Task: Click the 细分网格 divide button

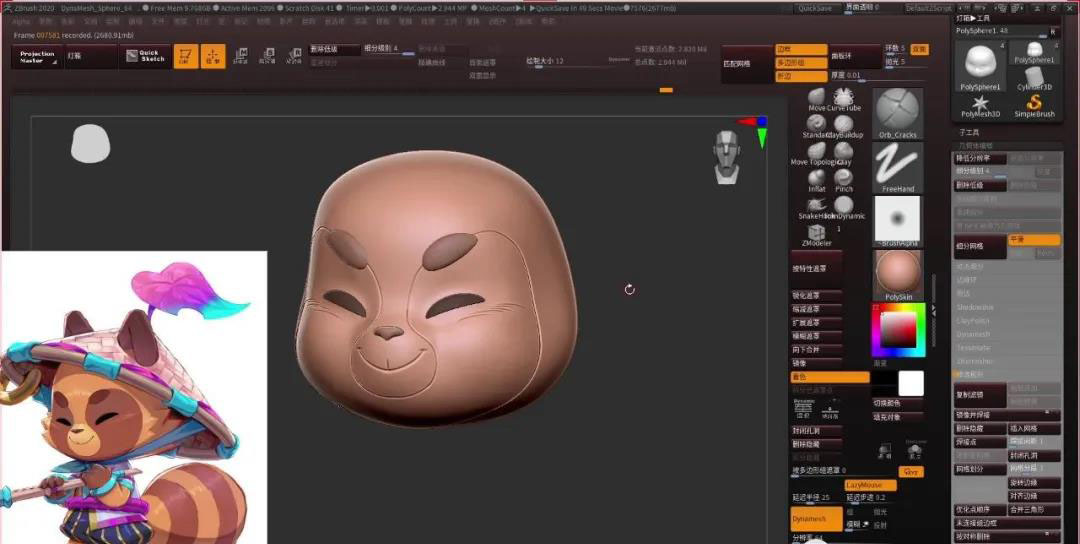Action: tap(980, 246)
